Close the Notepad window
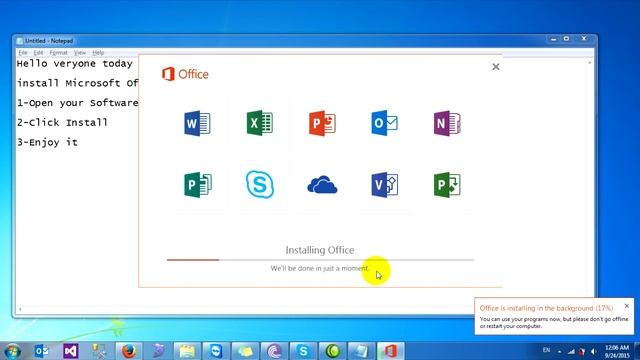Viewport: 640px width, 360px height. [x=584, y=39]
